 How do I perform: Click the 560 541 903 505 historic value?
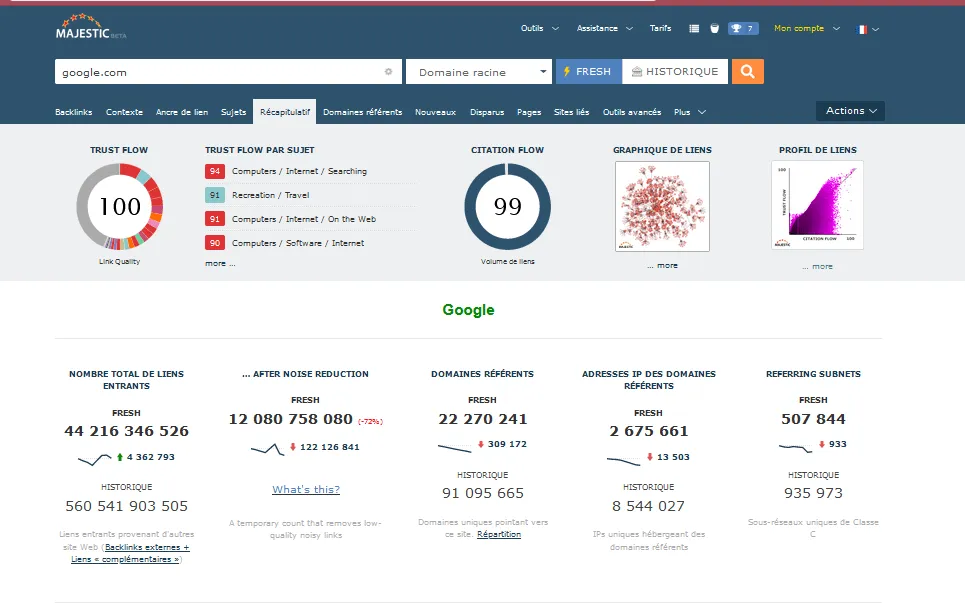(x=126, y=506)
